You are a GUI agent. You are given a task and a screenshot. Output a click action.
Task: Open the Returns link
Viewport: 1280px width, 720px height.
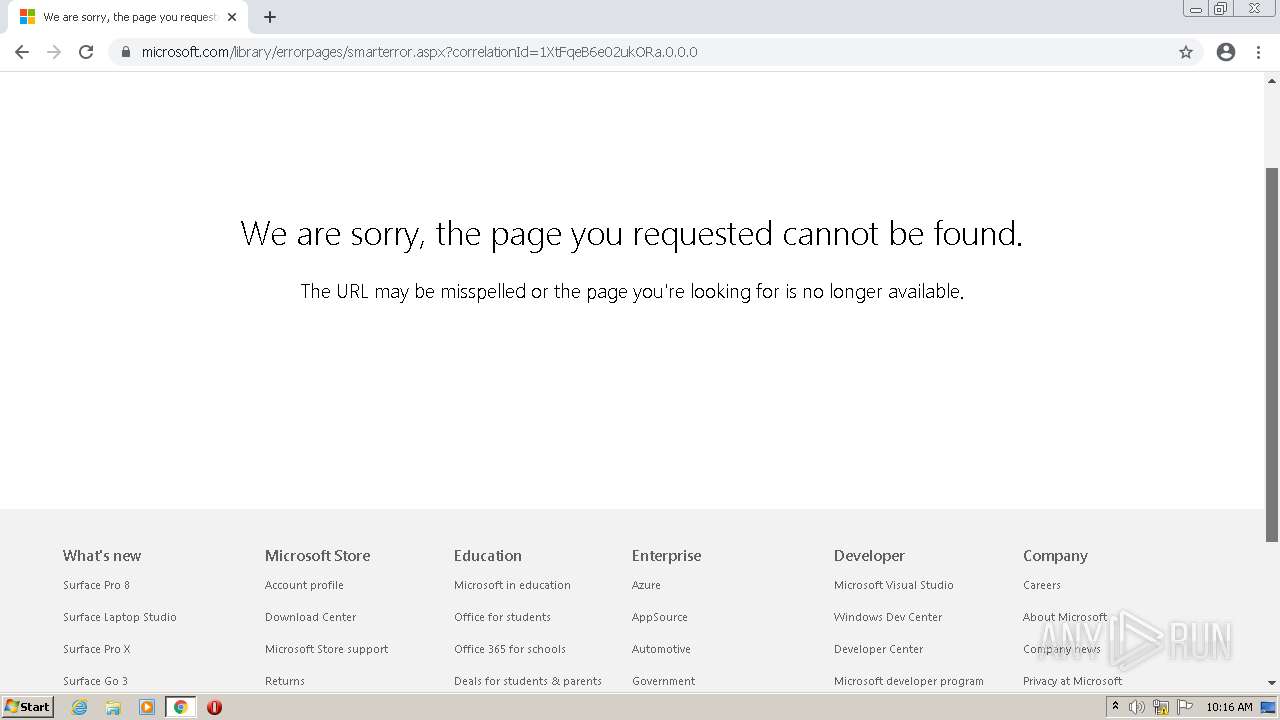point(285,681)
